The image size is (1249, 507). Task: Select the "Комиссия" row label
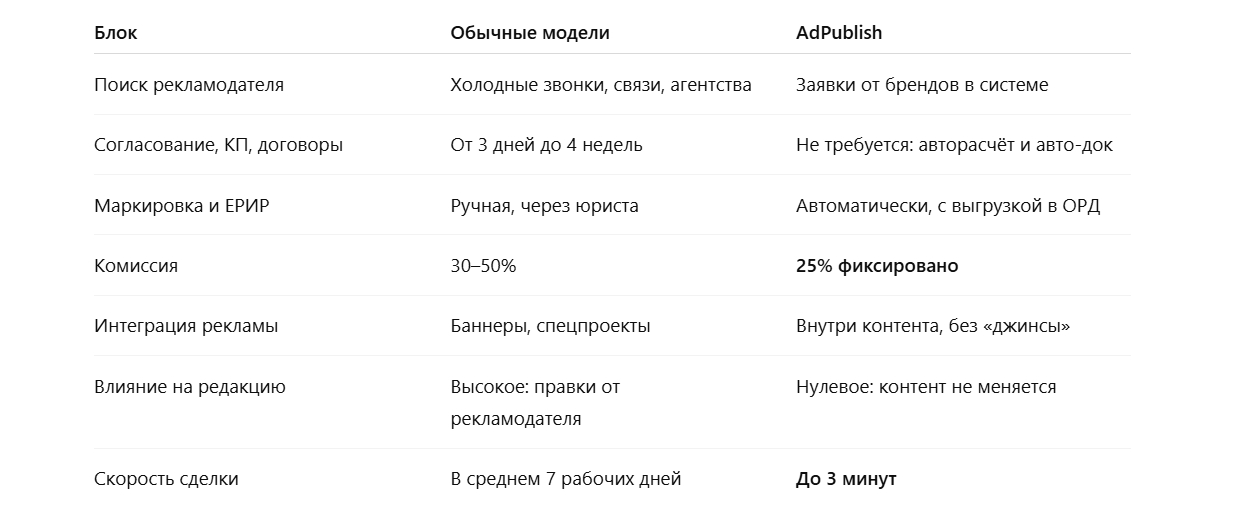pos(136,266)
